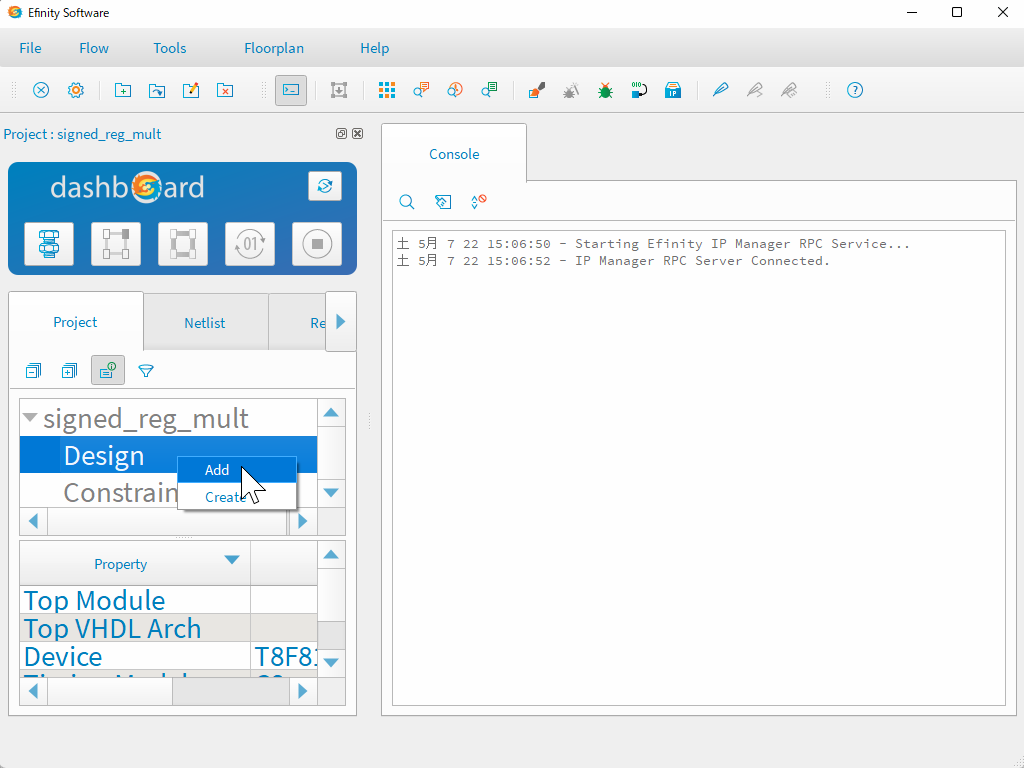1024x768 pixels.
Task: Edit project using the folder-pencil icon
Action: 191,90
